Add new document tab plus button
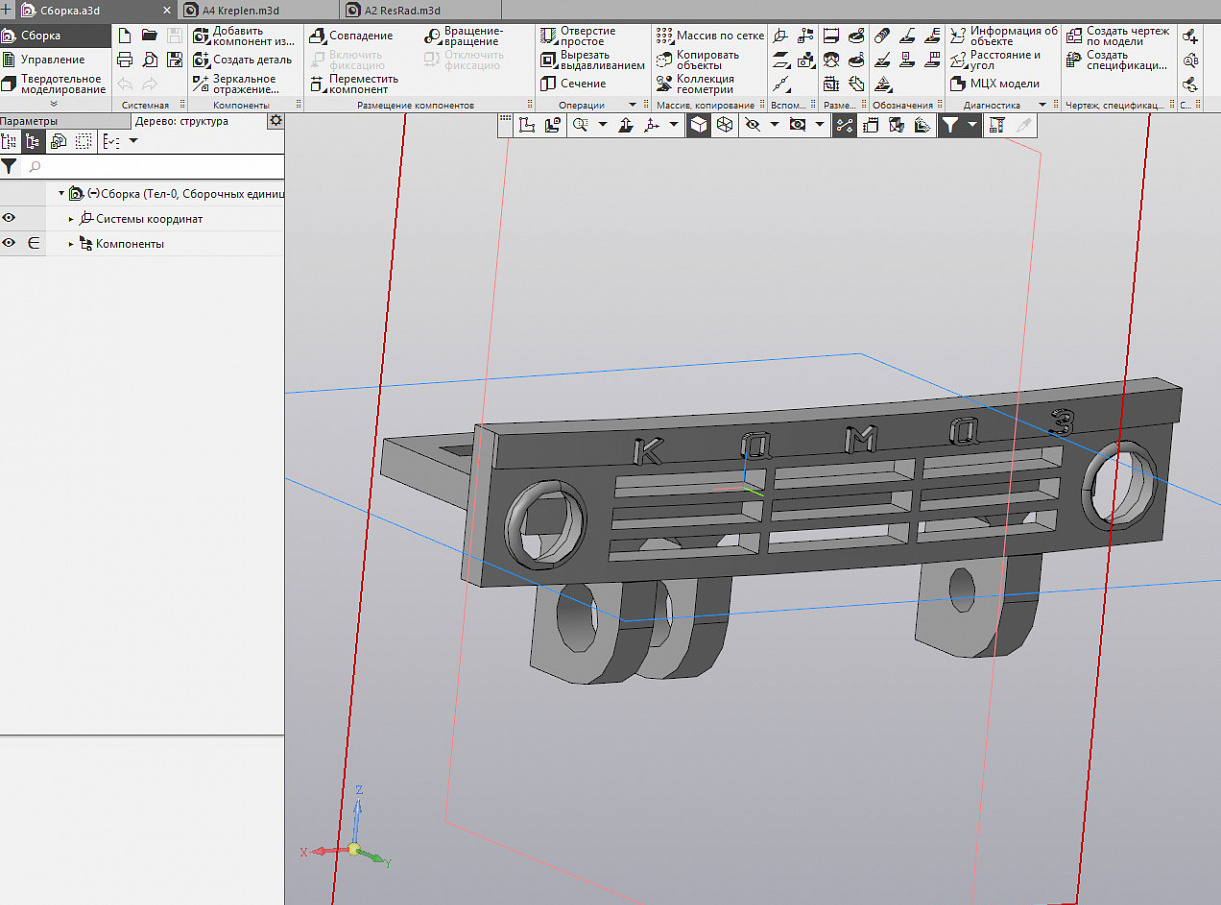The height and width of the screenshot is (905, 1221). click(6, 9)
